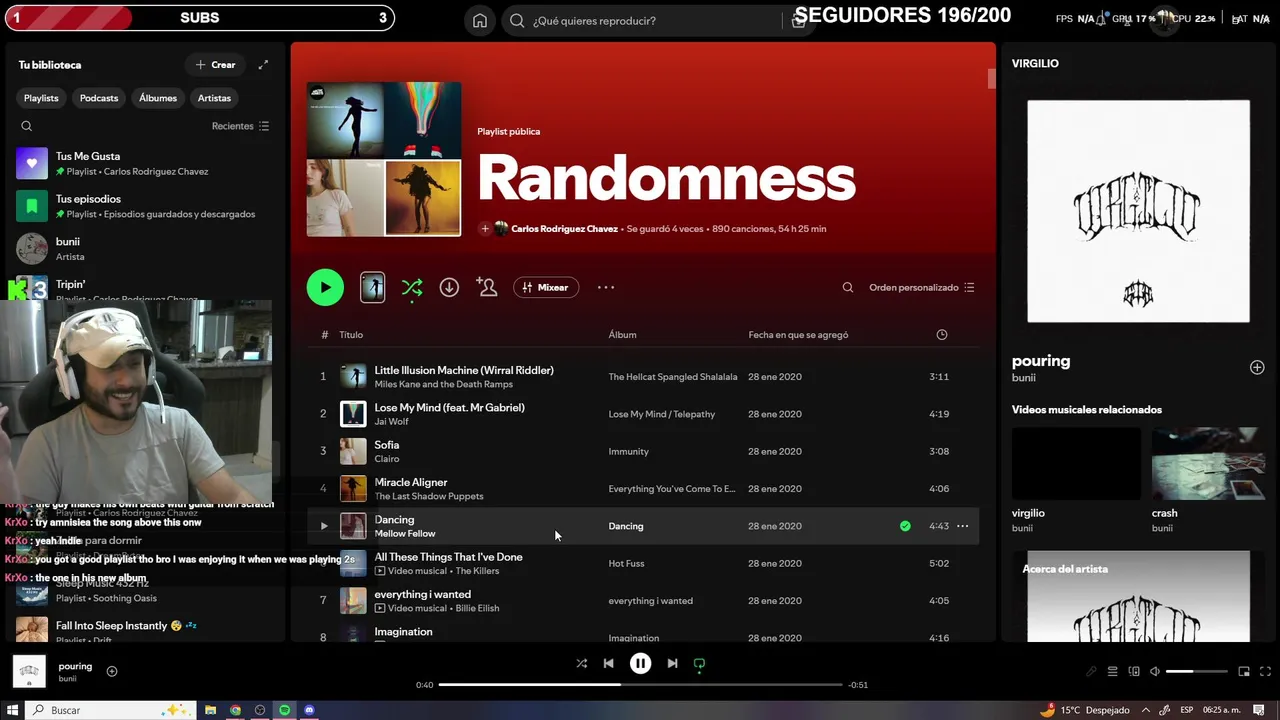Add pouring to playlist from right panel

1257,367
